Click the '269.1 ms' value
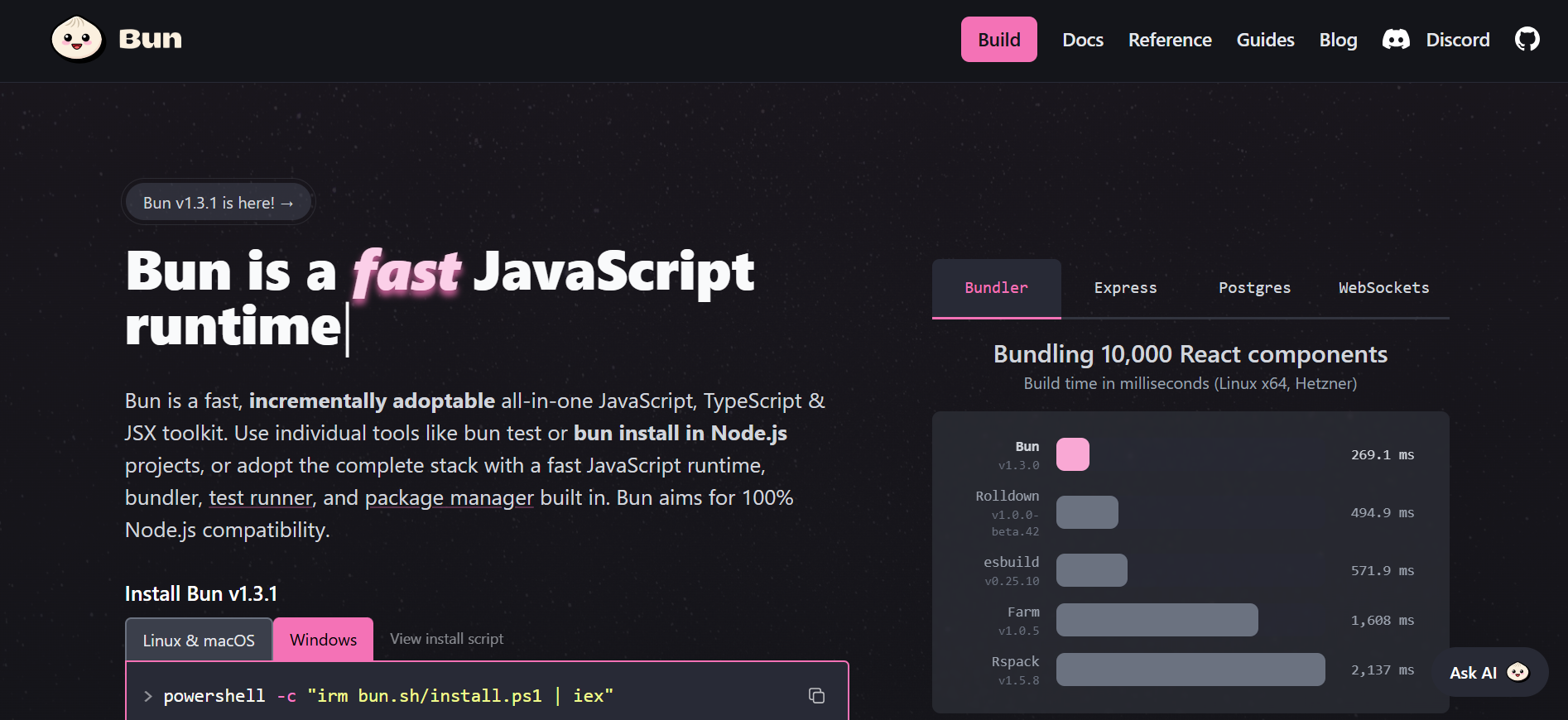Screen dimensions: 1568x720 tap(1383, 455)
